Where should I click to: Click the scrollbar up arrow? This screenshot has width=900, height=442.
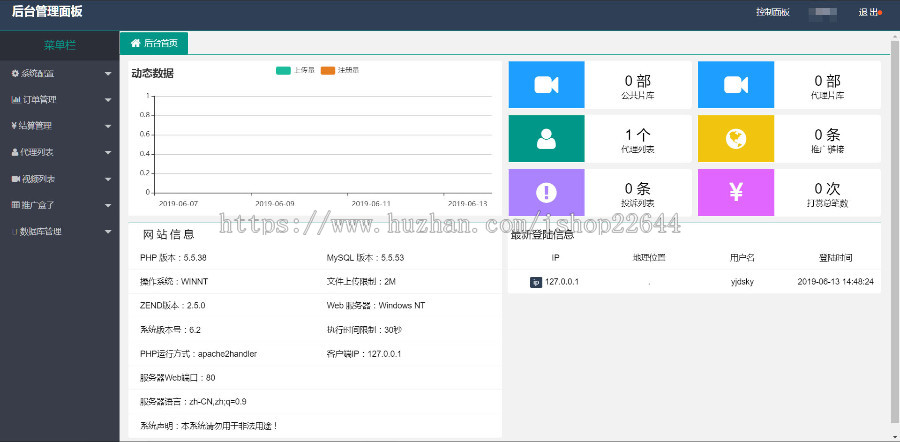click(895, 36)
